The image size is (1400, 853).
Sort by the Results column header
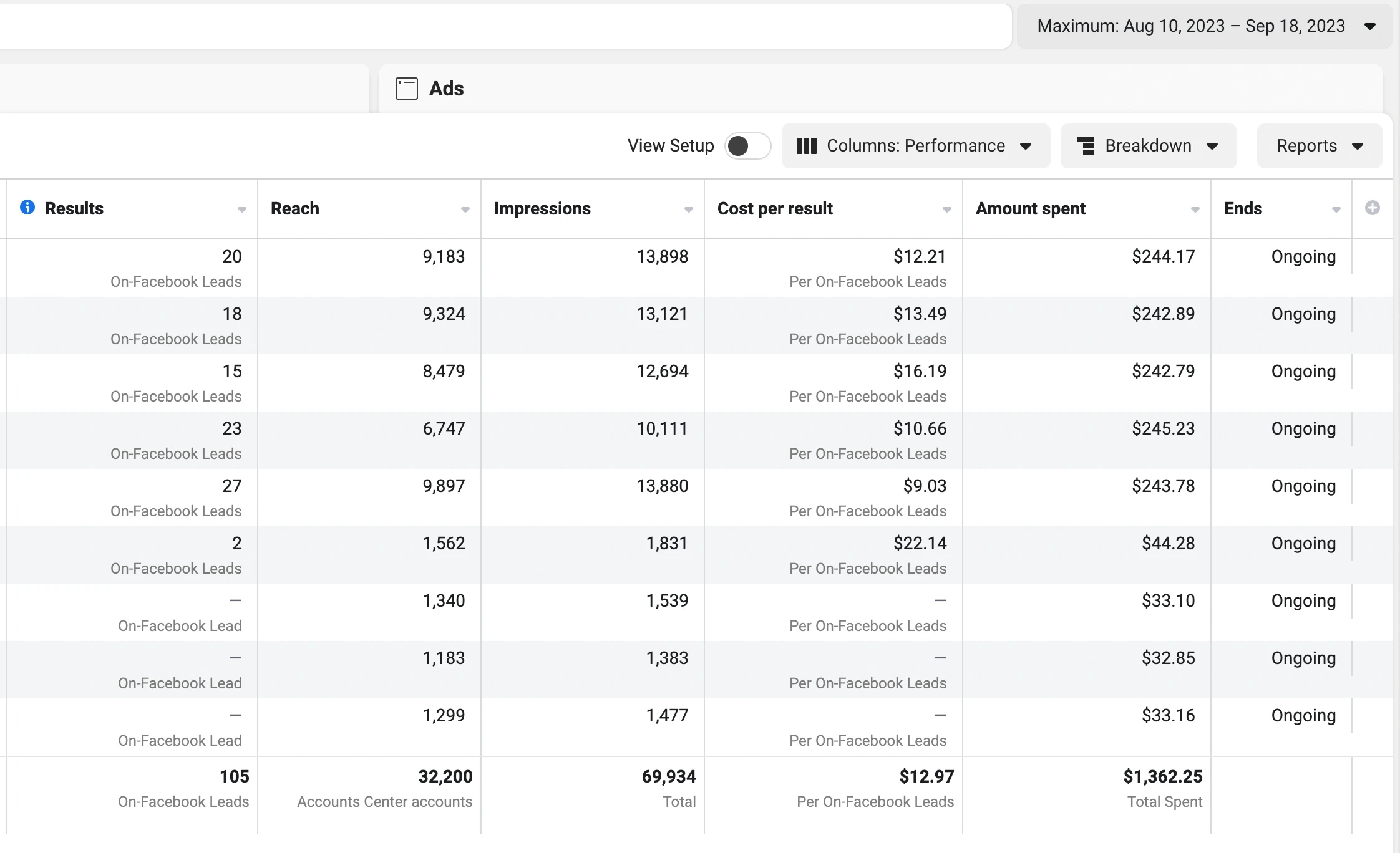(74, 208)
